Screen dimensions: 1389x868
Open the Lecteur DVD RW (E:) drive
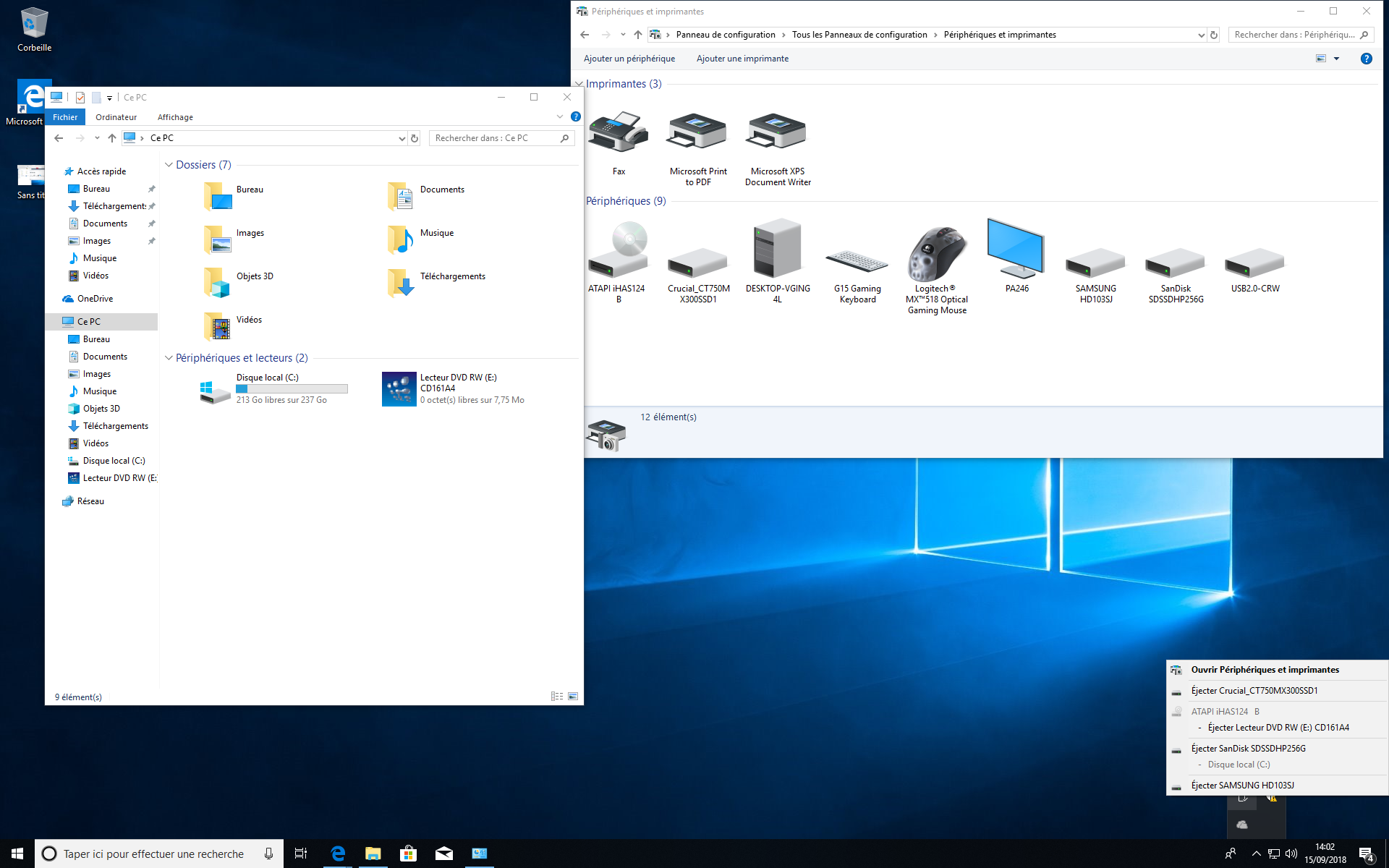coord(399,388)
